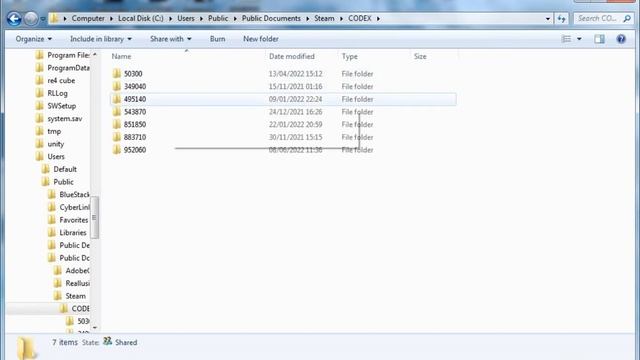Open ProgramData in navigation tree
This screenshot has height=360, width=640.
tap(62, 68)
